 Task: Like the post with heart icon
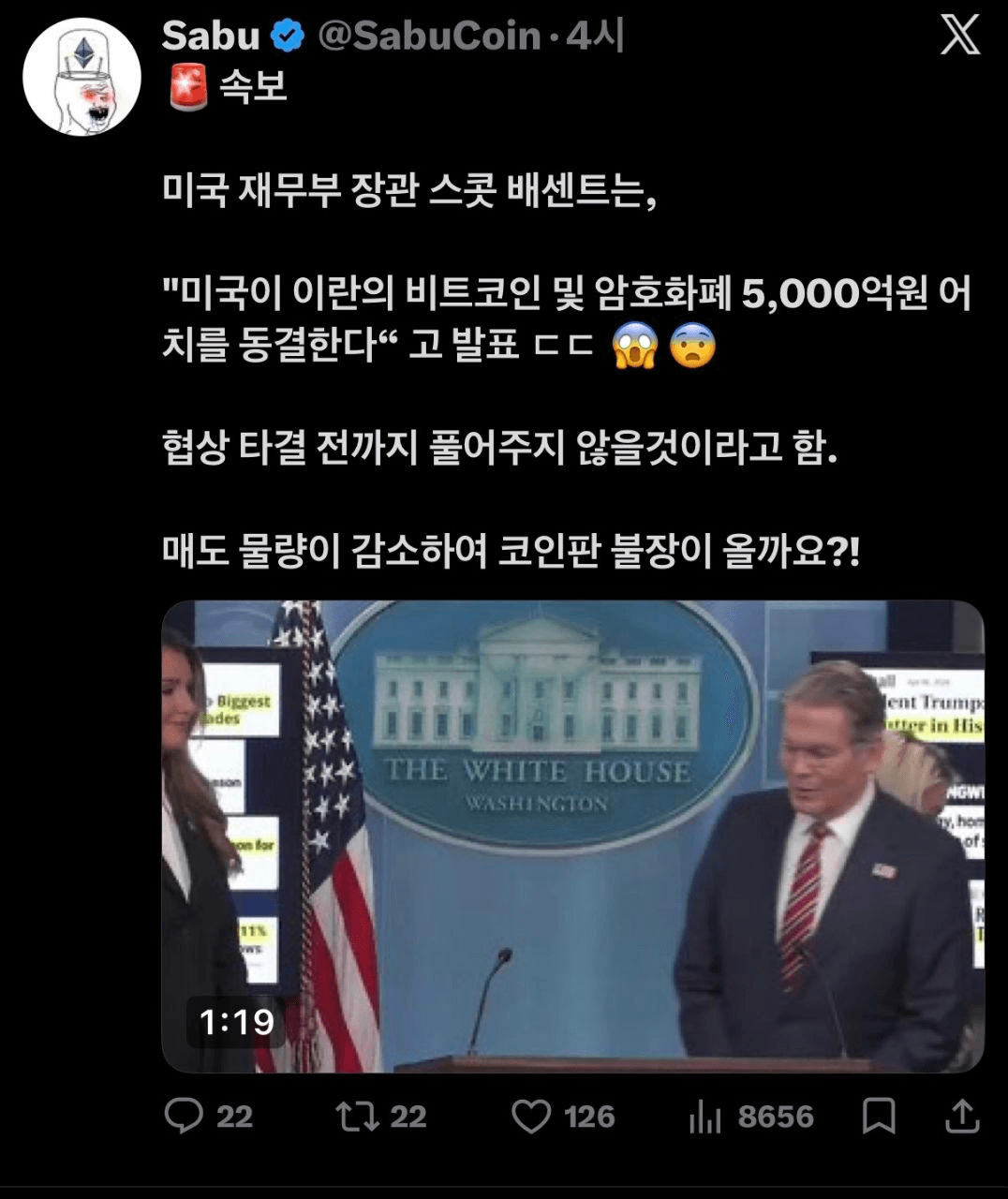click(531, 1117)
